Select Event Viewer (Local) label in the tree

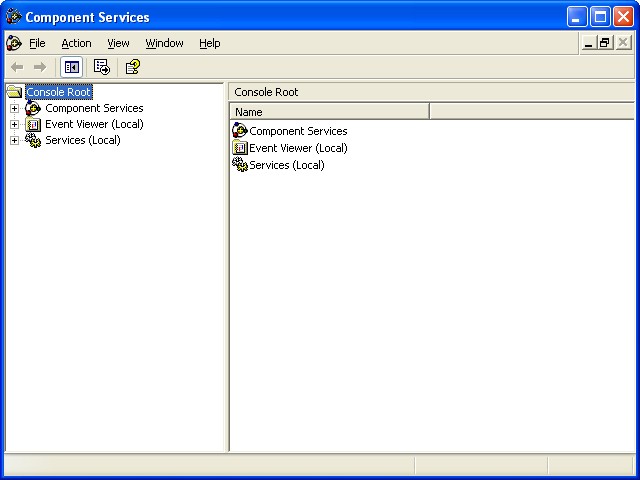[x=94, y=124]
